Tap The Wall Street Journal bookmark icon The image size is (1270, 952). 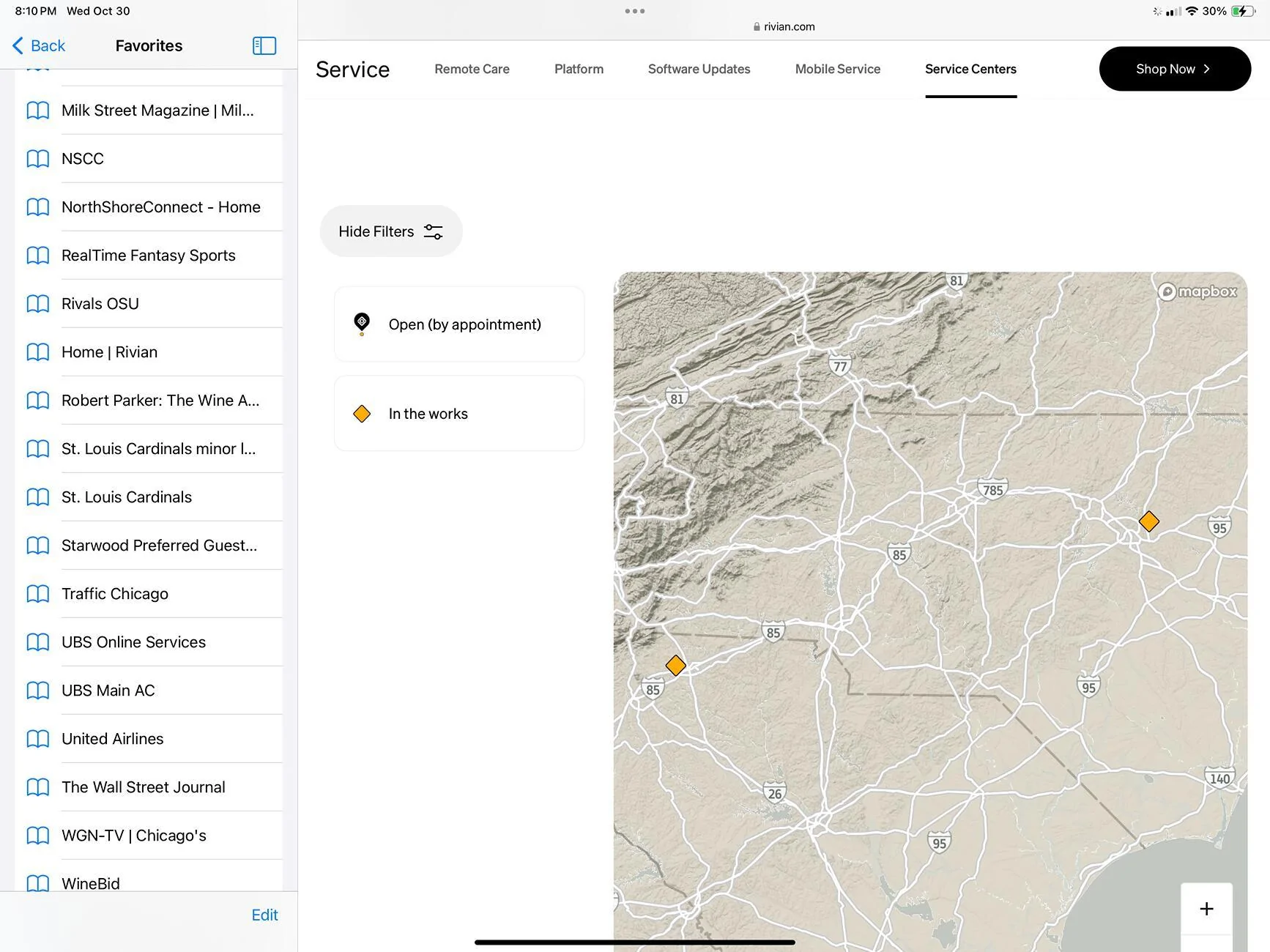pyautogui.click(x=37, y=787)
